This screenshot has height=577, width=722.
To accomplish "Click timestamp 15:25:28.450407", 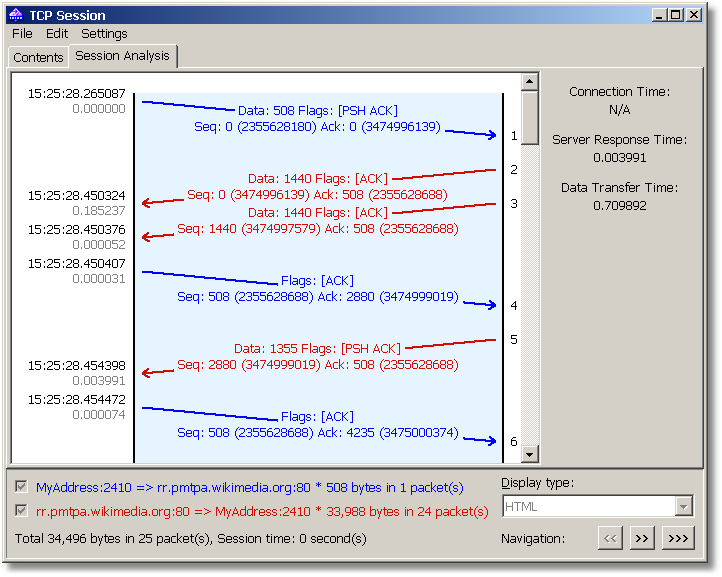I will click(x=76, y=263).
